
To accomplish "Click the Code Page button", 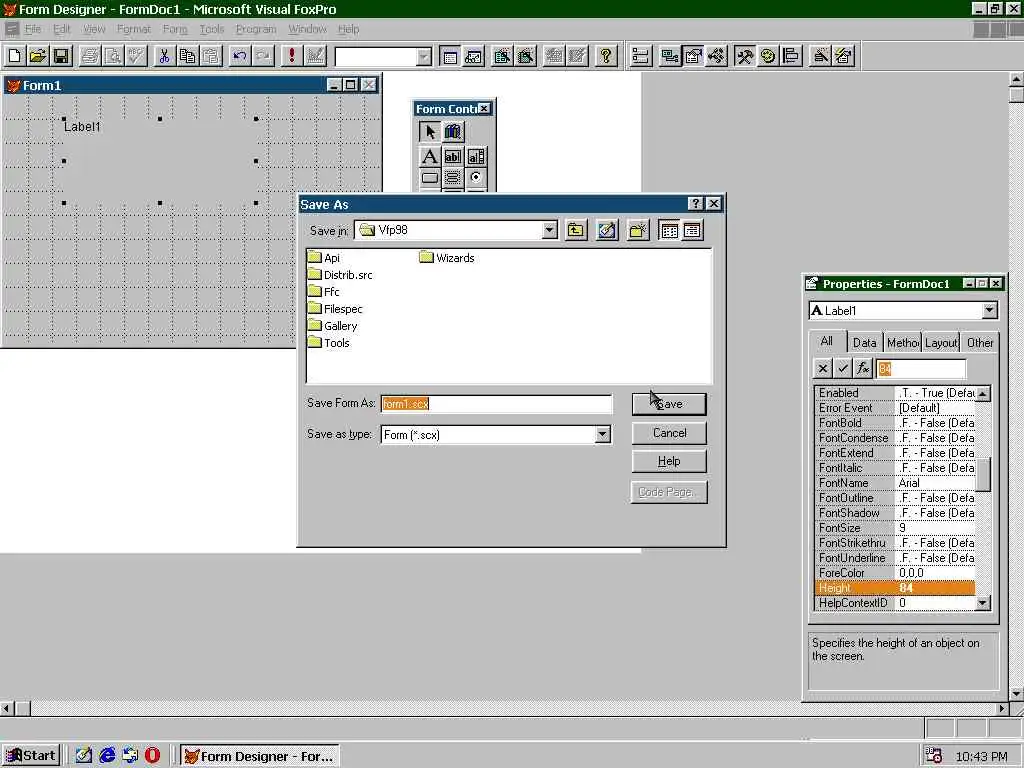I will point(669,492).
